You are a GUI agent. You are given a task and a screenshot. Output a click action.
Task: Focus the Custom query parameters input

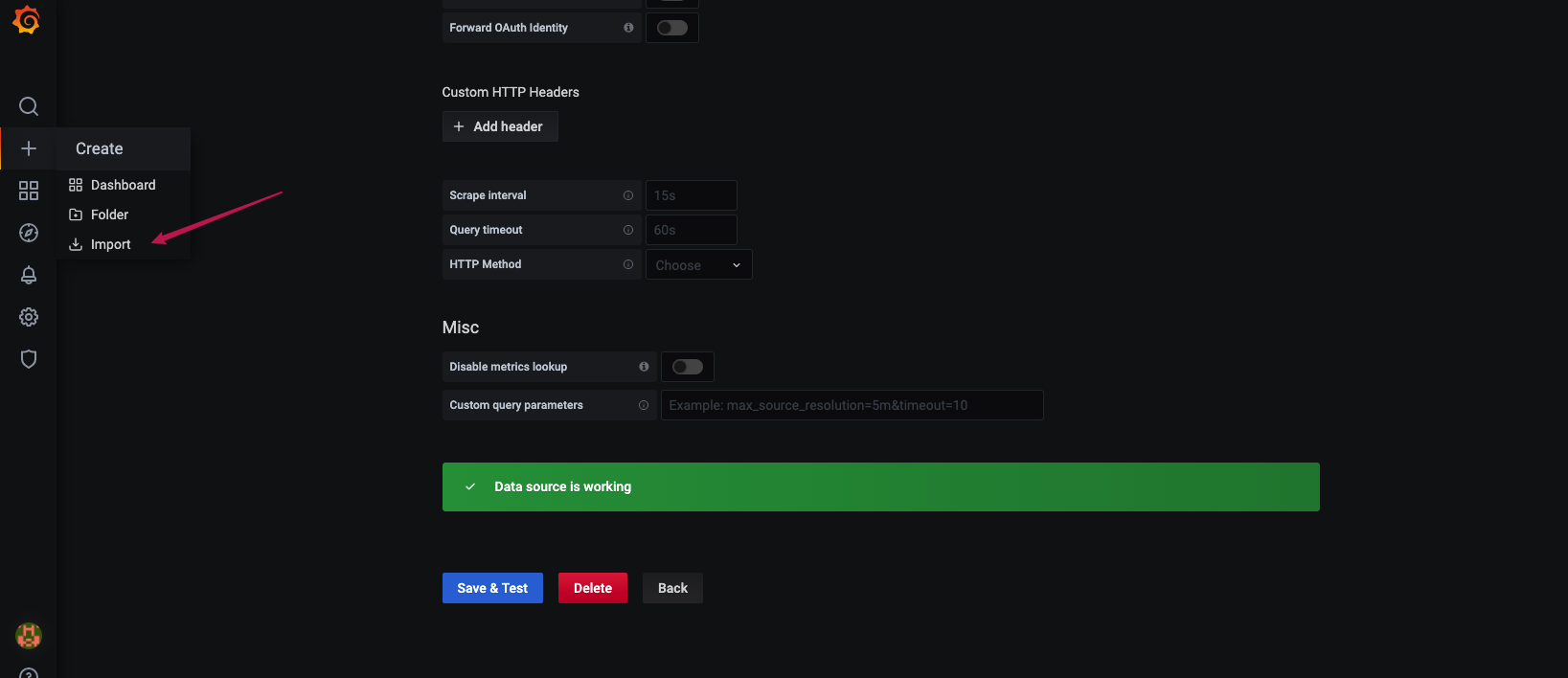(x=852, y=405)
